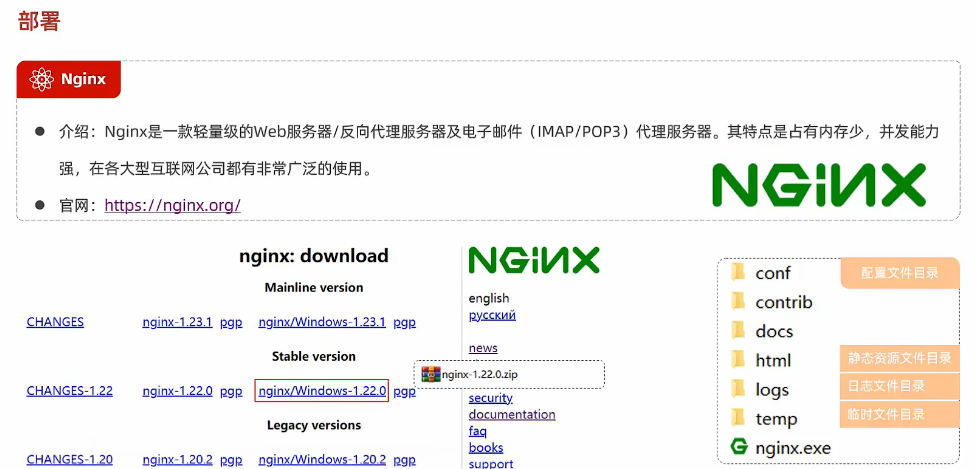The width and height of the screenshot is (975, 469).
Task: Click the 静态资源文件目录 label
Action: 899,358
